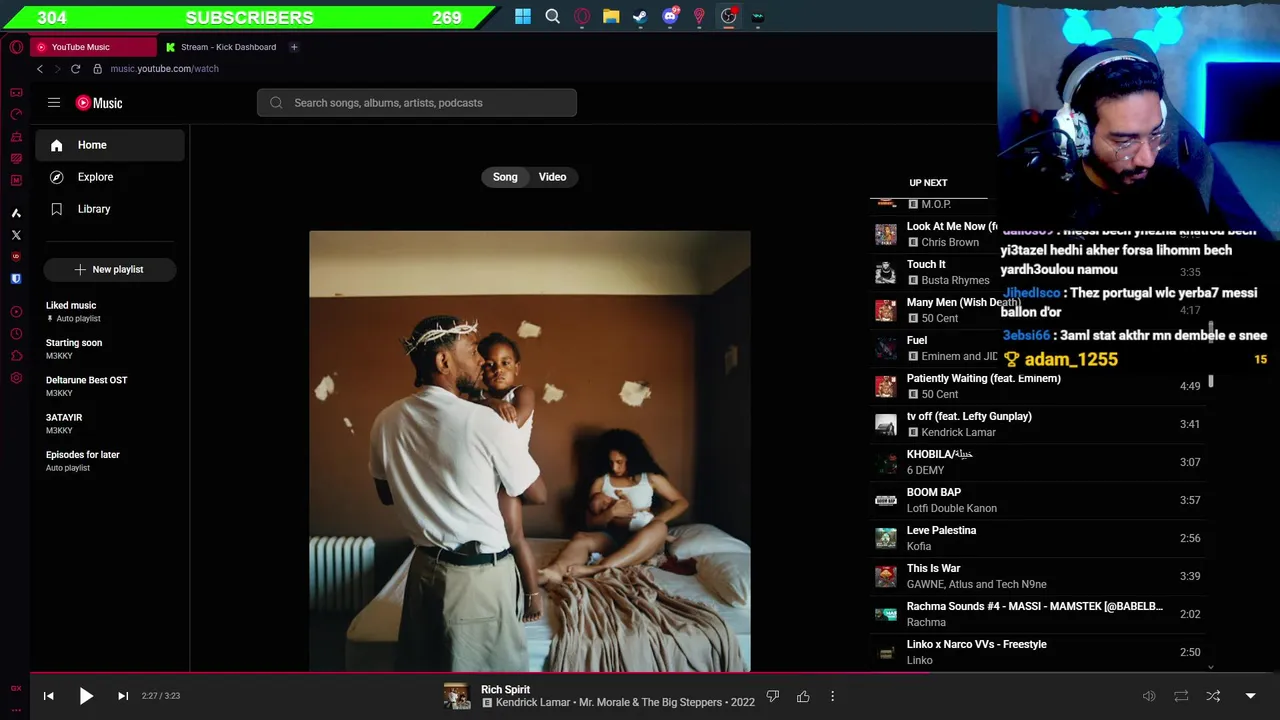Play tv off (feat. Lefty Gunplay) from queue
The image size is (1280, 720).
[x=1040, y=424]
